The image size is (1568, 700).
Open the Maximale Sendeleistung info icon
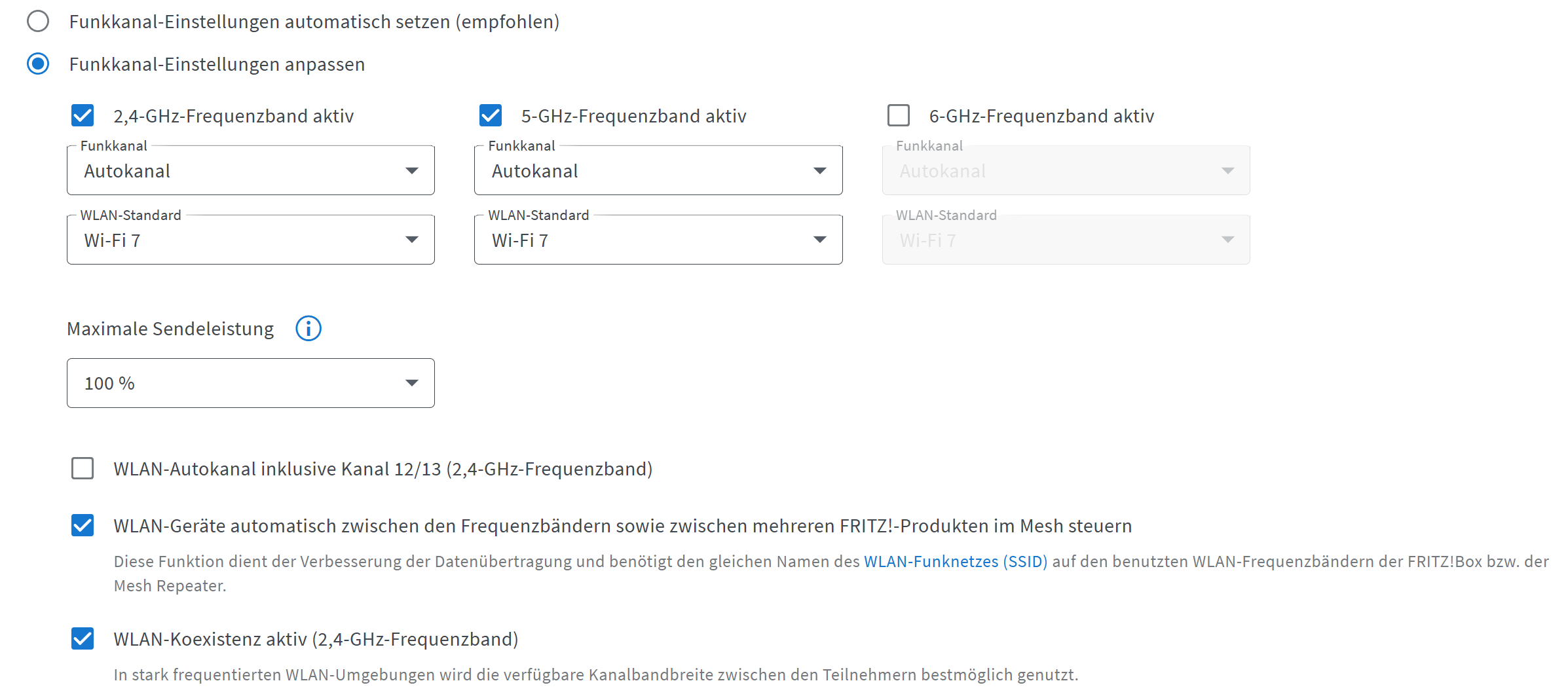(308, 329)
